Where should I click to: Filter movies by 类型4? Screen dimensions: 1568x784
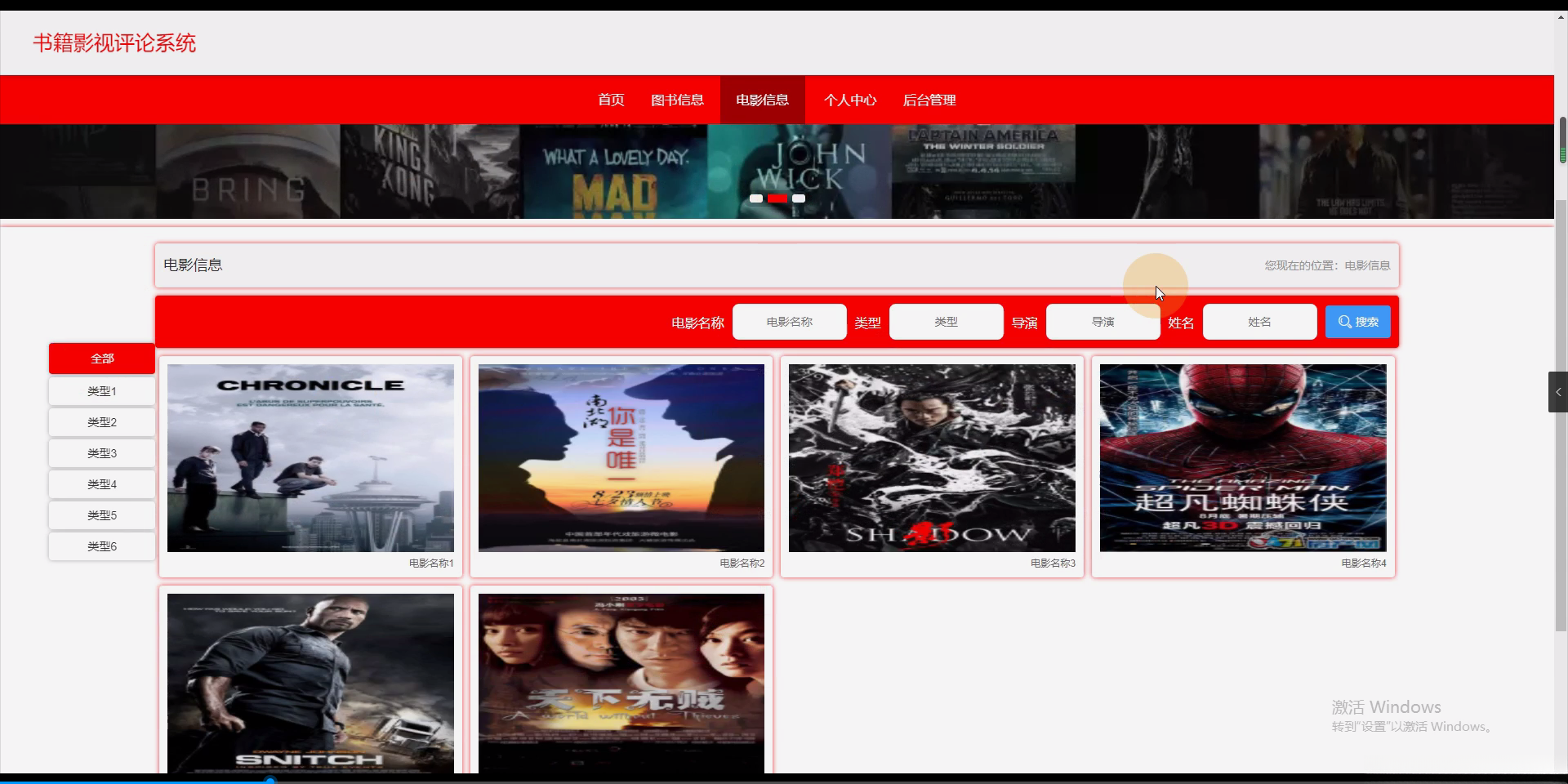[102, 484]
